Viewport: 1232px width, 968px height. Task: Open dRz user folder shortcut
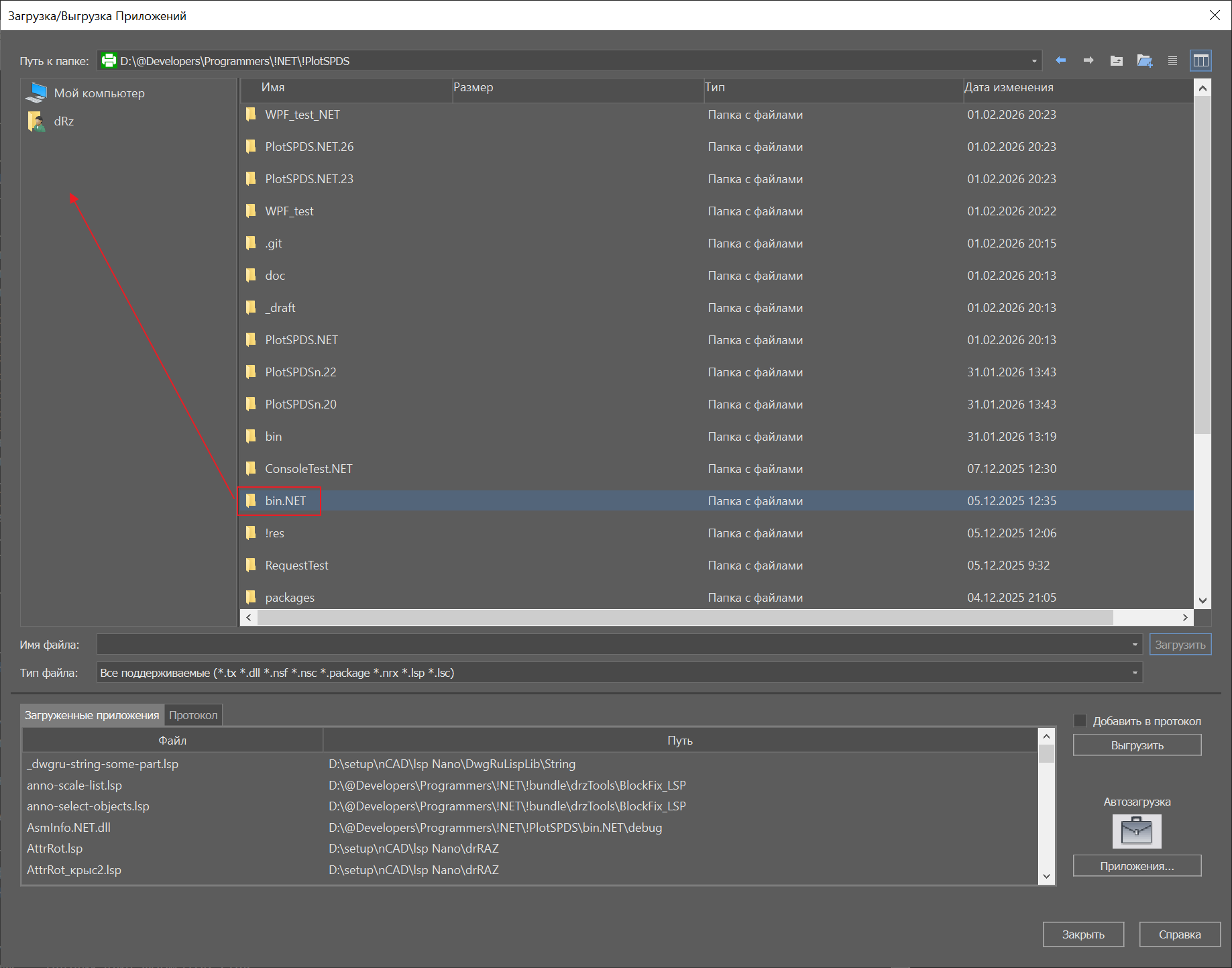[x=64, y=121]
